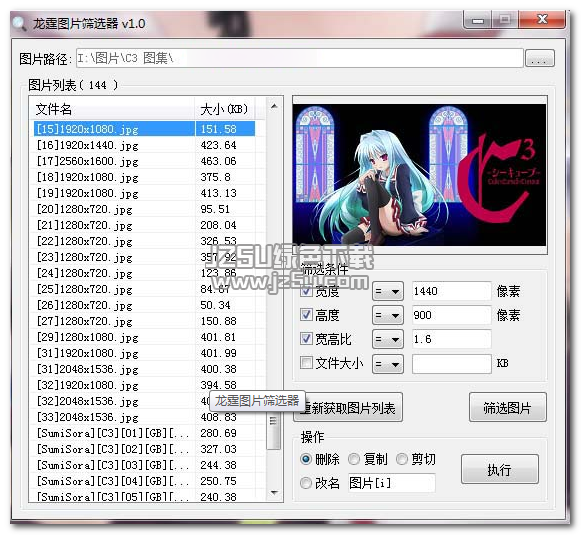Click the file list scrollbar thumb

(x=274, y=422)
